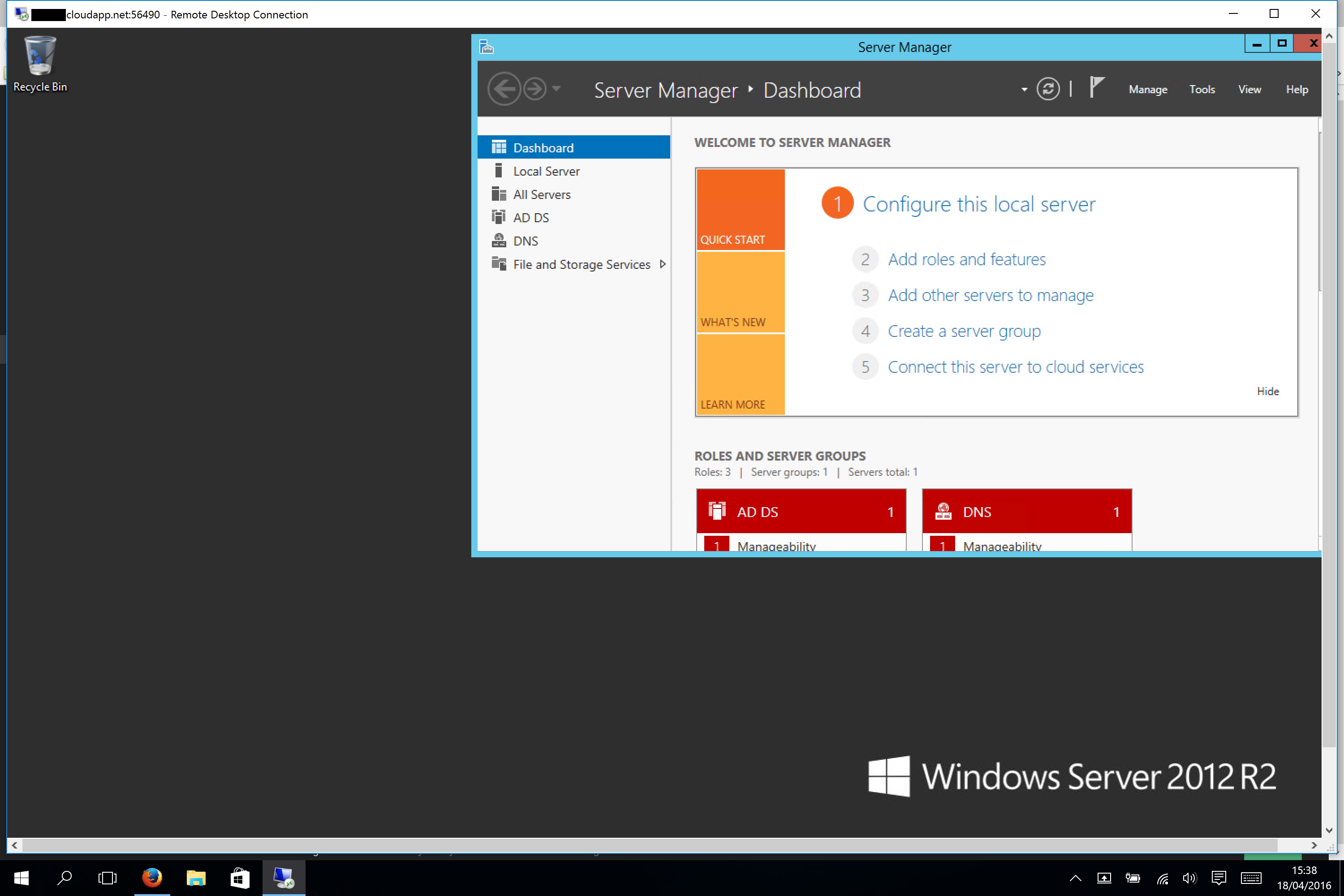Open the Recycle Bin on the remote desktop
Image resolution: width=1344 pixels, height=896 pixels.
point(40,64)
